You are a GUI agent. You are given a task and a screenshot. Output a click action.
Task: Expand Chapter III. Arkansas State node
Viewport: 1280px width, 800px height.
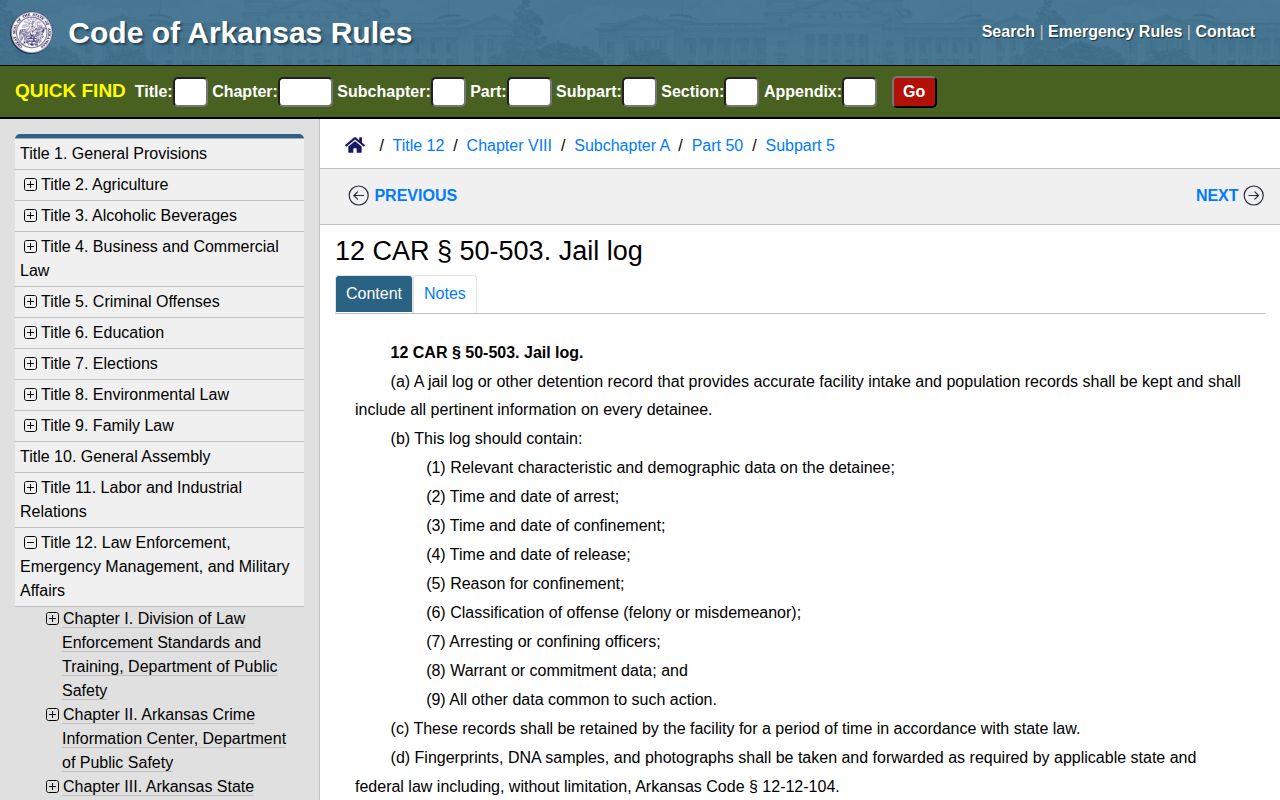click(x=52, y=786)
